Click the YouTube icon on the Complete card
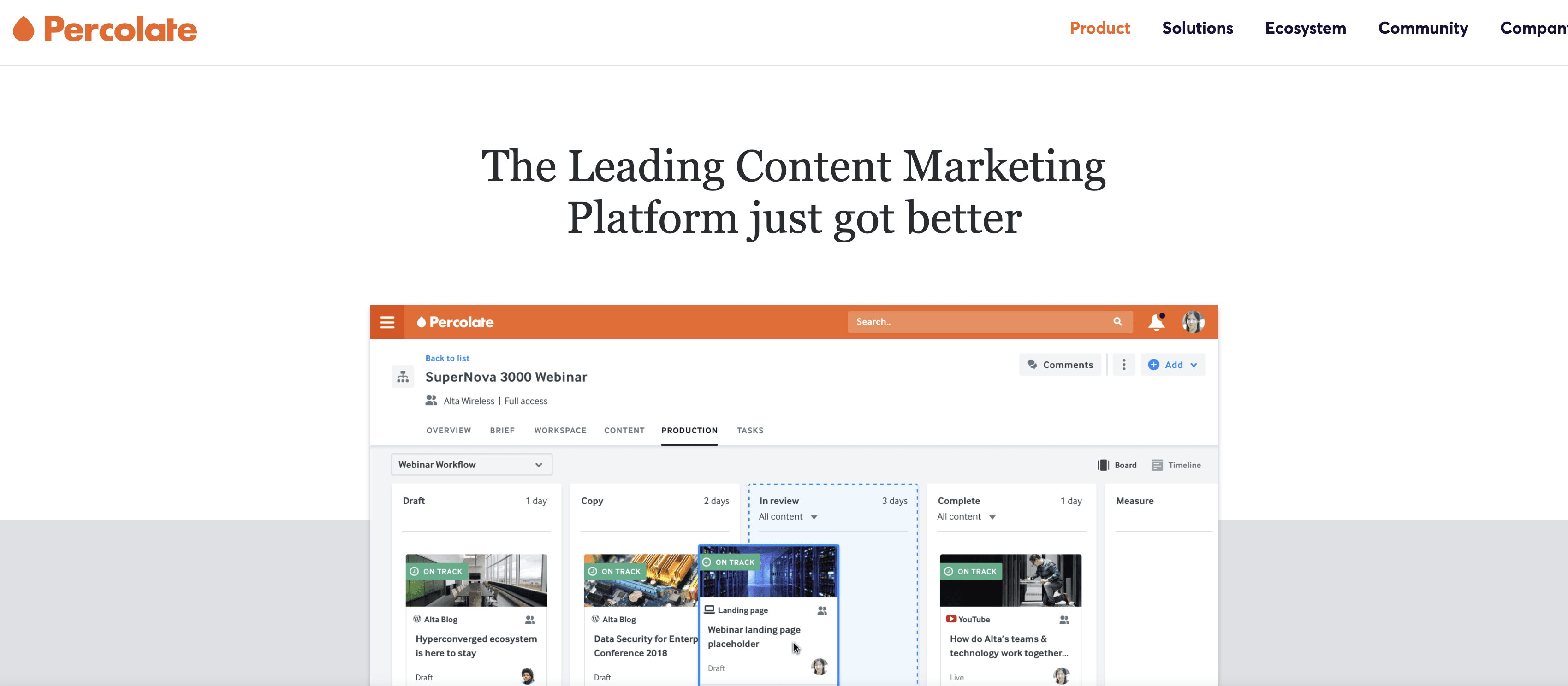Viewport: 1568px width, 686px height. (951, 619)
